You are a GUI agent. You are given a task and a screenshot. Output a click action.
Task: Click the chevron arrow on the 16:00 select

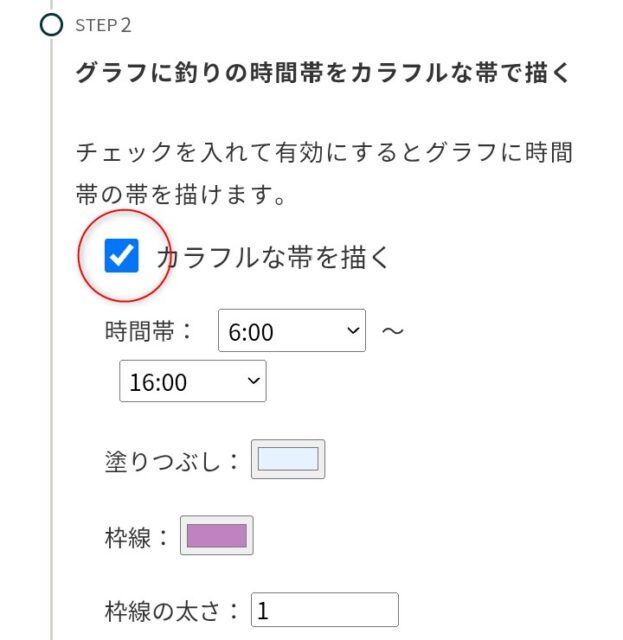tap(253, 381)
